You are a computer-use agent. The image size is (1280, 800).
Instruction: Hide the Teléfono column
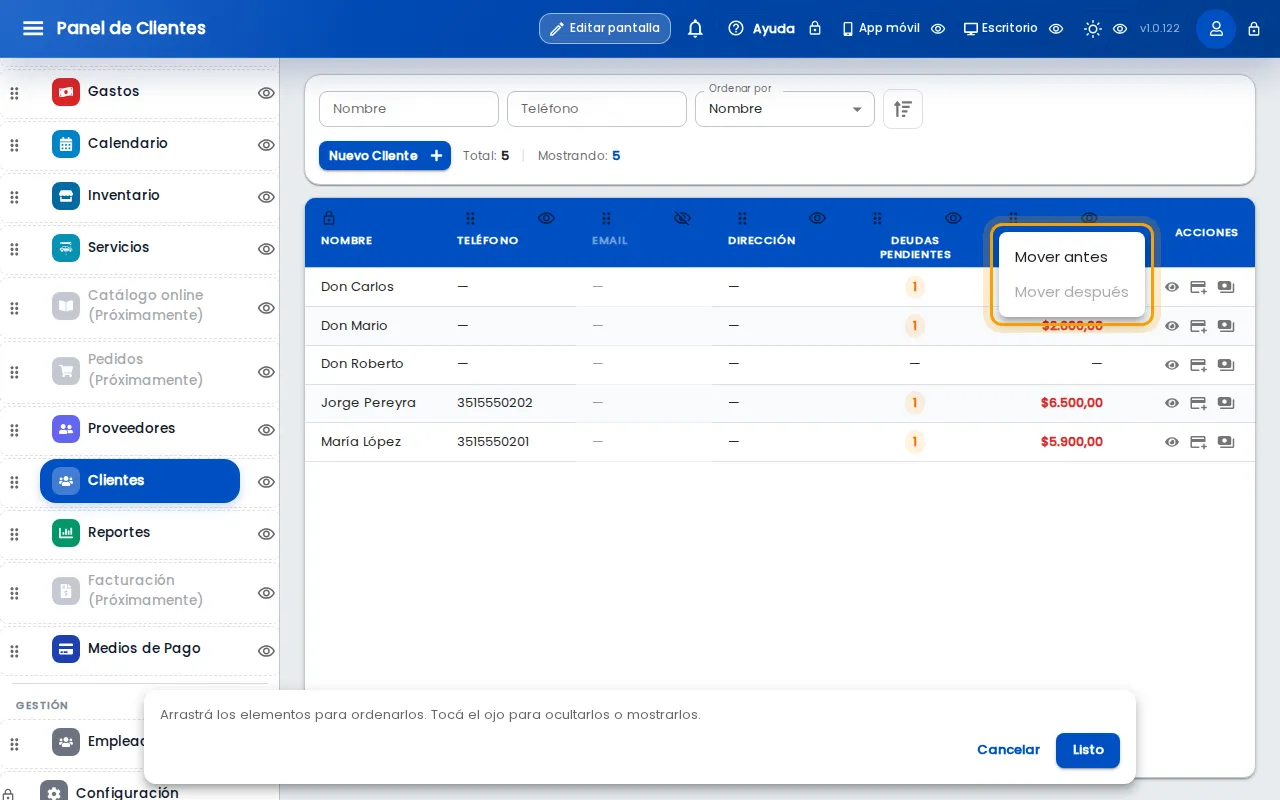[x=546, y=218]
